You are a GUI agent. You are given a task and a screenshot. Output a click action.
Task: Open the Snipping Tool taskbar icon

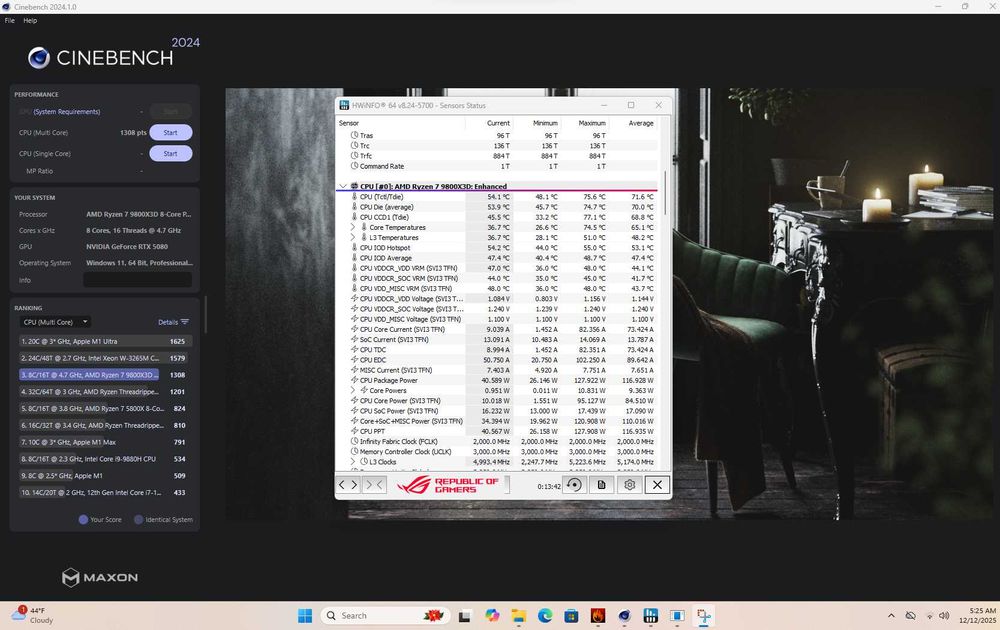(x=703, y=615)
